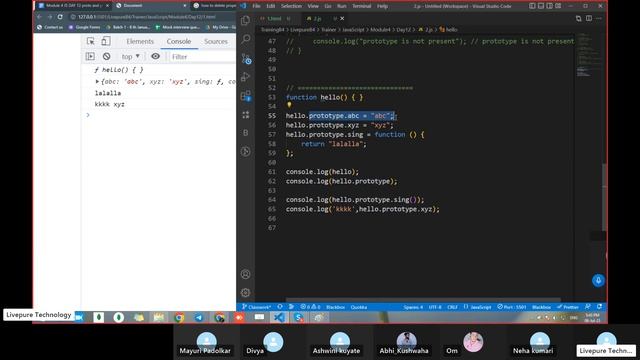This screenshot has width=640, height=360.
Task: Go back in Chrome browser
Action: (39, 17)
